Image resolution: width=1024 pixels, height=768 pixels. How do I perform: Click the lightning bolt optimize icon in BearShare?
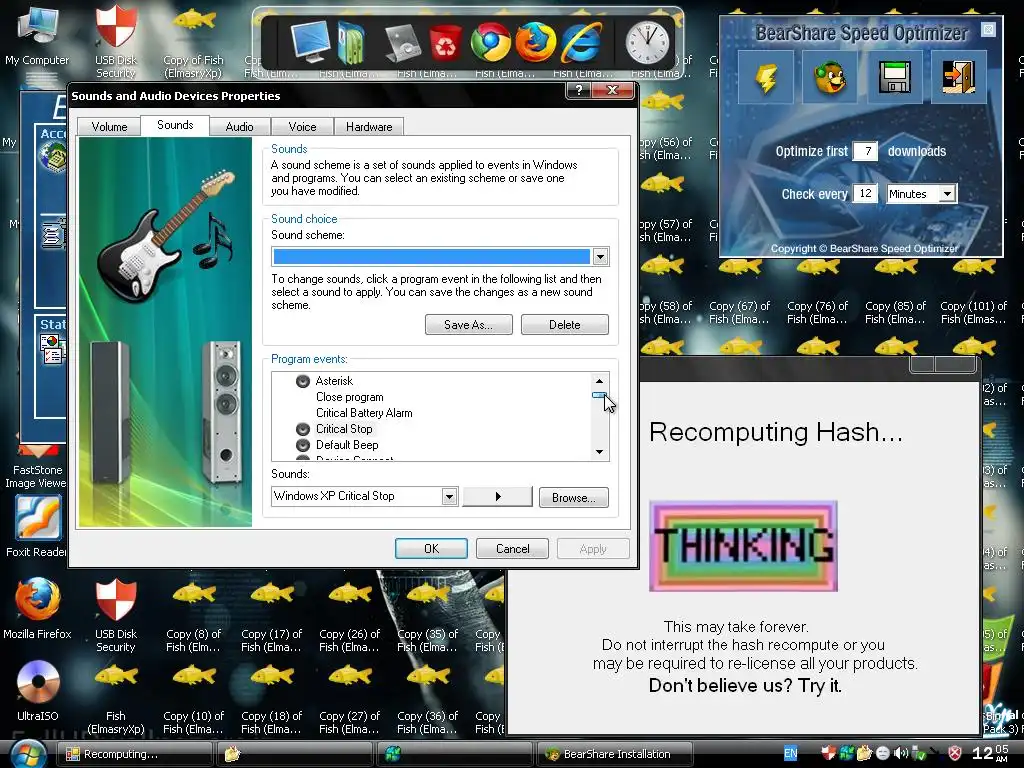(765, 77)
